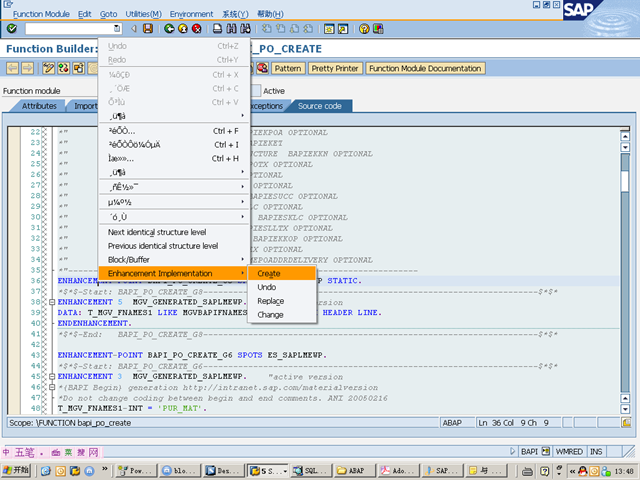640x480 pixels.
Task: Click the yellow Exit icon
Action: pos(183,29)
